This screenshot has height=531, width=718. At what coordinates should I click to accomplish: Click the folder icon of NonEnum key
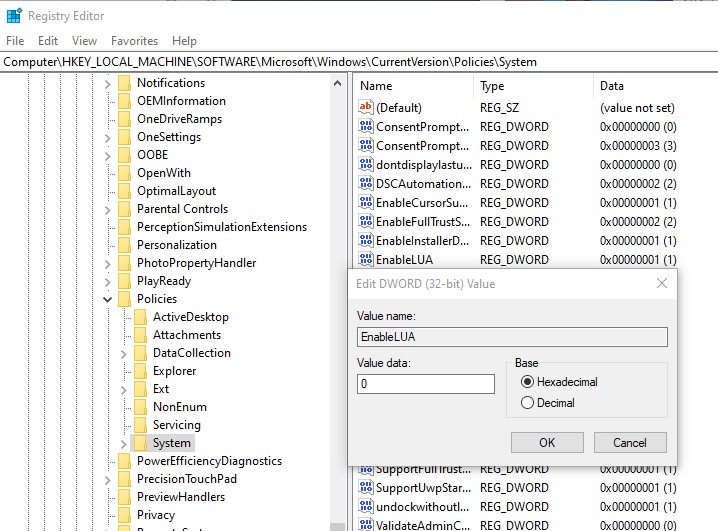click(140, 407)
